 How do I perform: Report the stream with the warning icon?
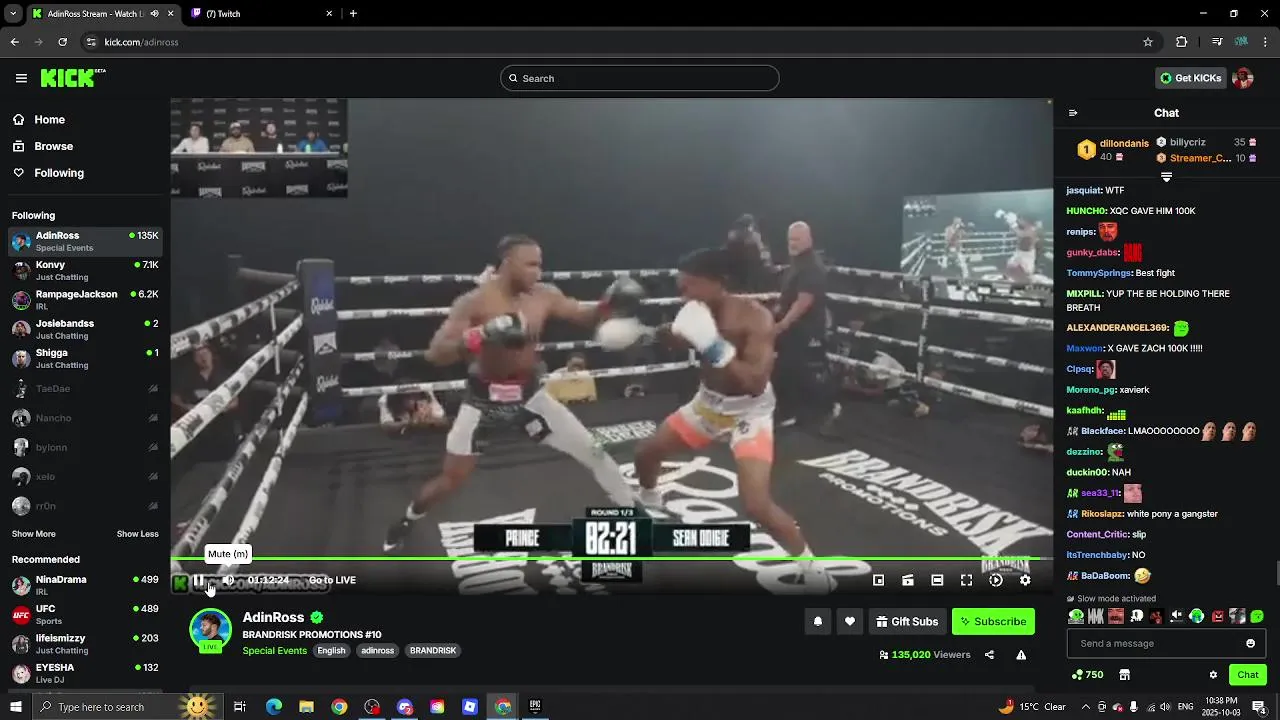click(1021, 655)
